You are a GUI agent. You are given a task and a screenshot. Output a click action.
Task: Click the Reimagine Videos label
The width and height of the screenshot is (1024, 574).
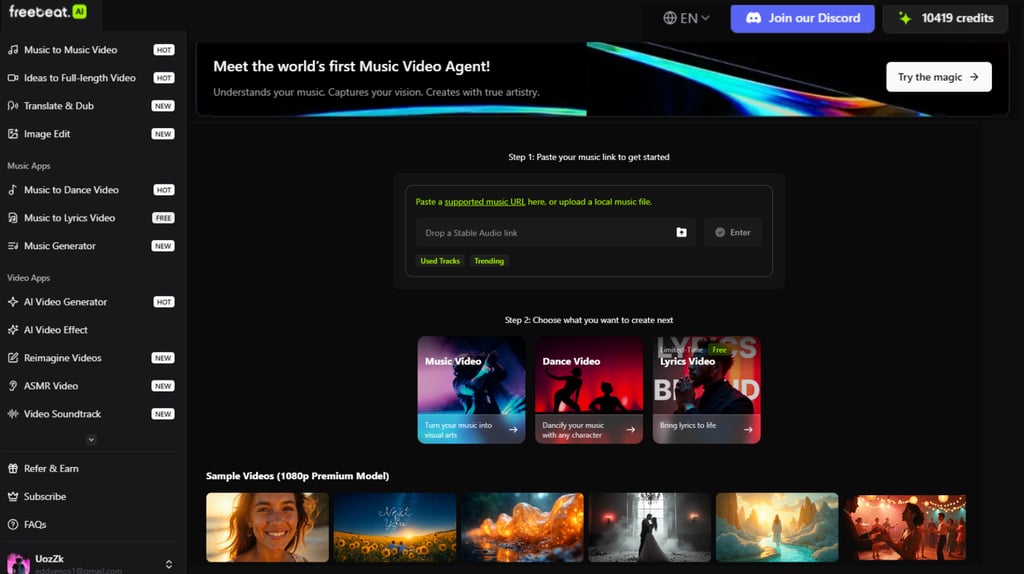(63, 358)
